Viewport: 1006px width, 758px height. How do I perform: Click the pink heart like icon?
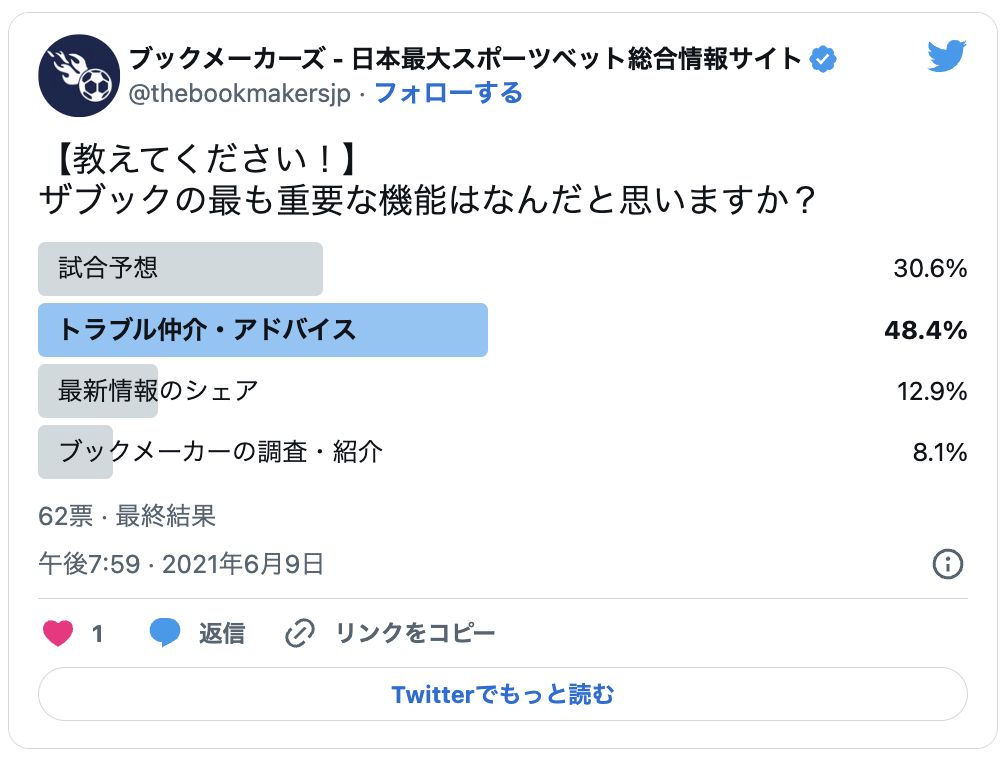pyautogui.click(x=59, y=633)
